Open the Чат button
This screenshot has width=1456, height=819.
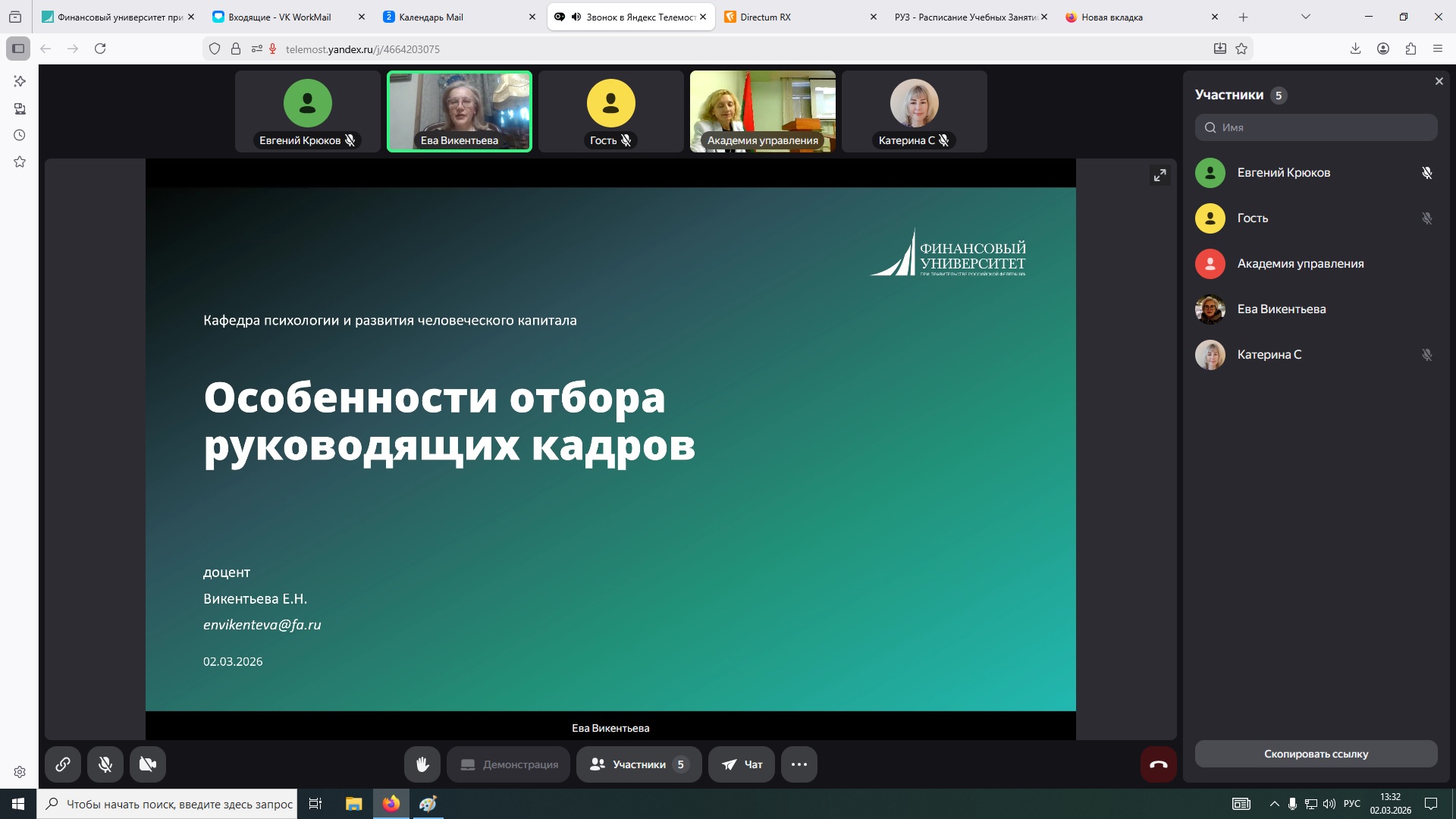coord(742,764)
